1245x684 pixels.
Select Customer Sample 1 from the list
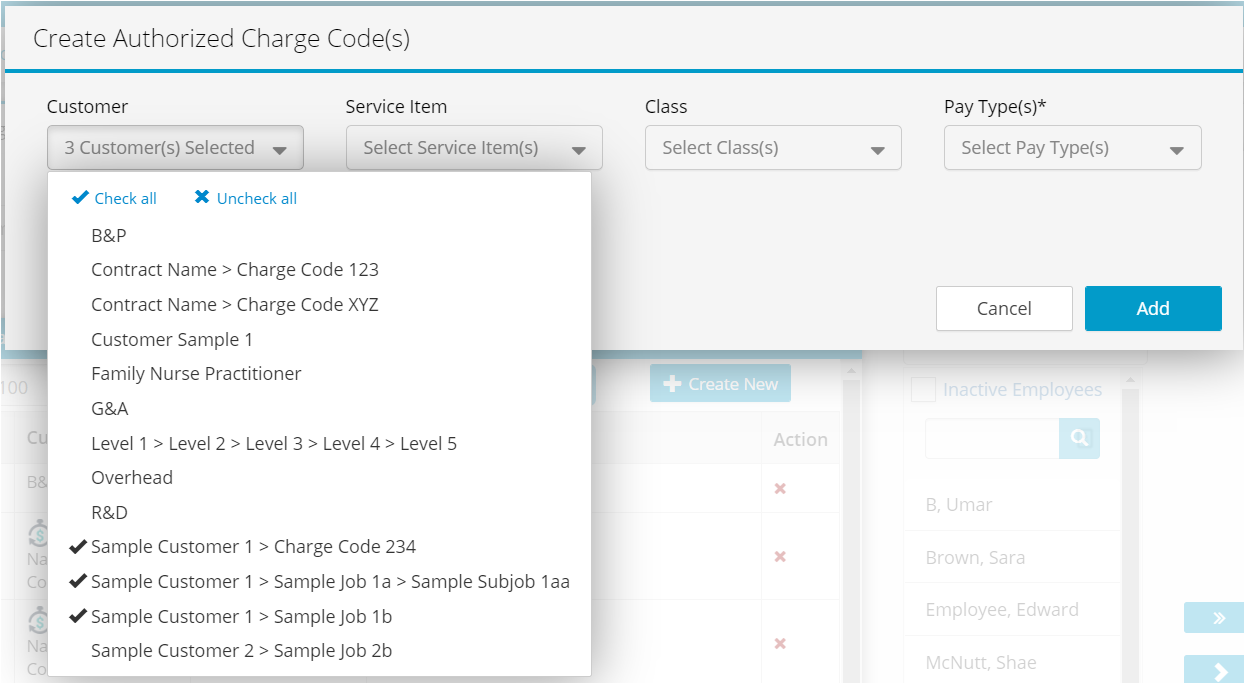[170, 339]
